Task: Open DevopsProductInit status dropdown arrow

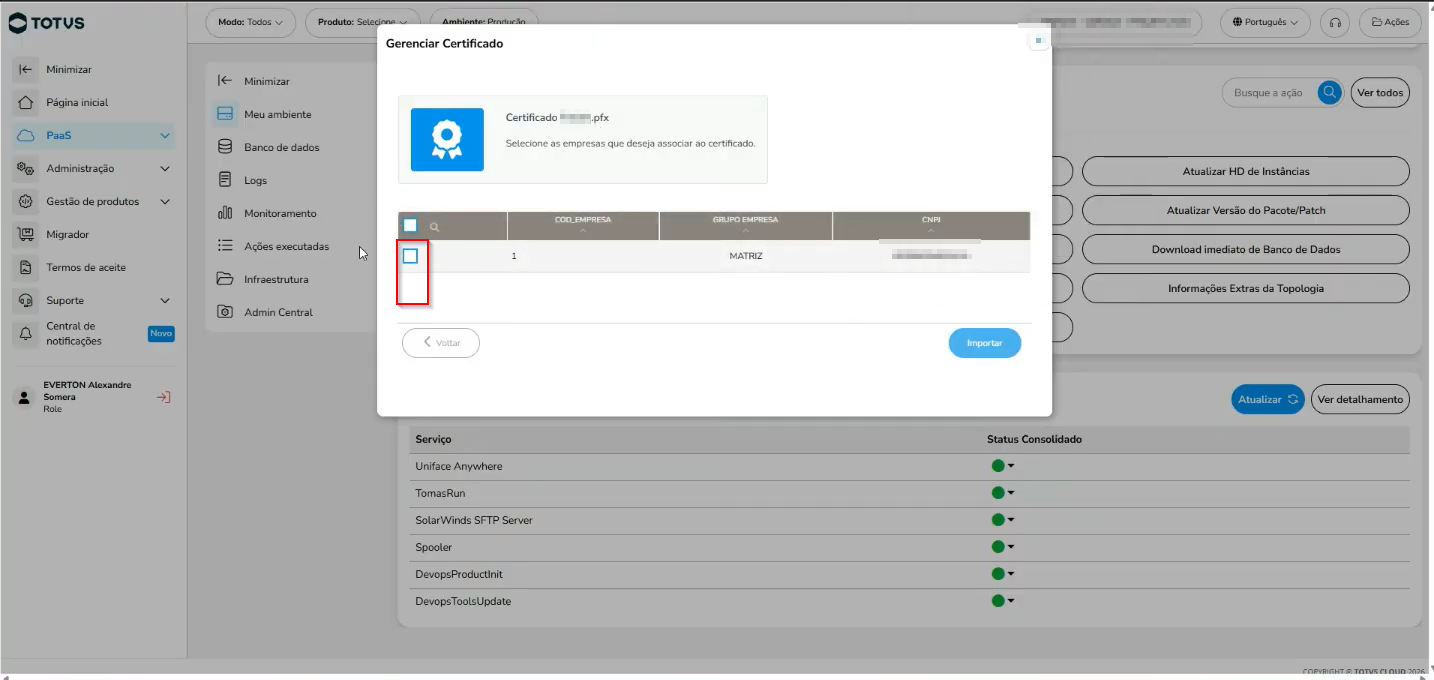Action: (1011, 574)
